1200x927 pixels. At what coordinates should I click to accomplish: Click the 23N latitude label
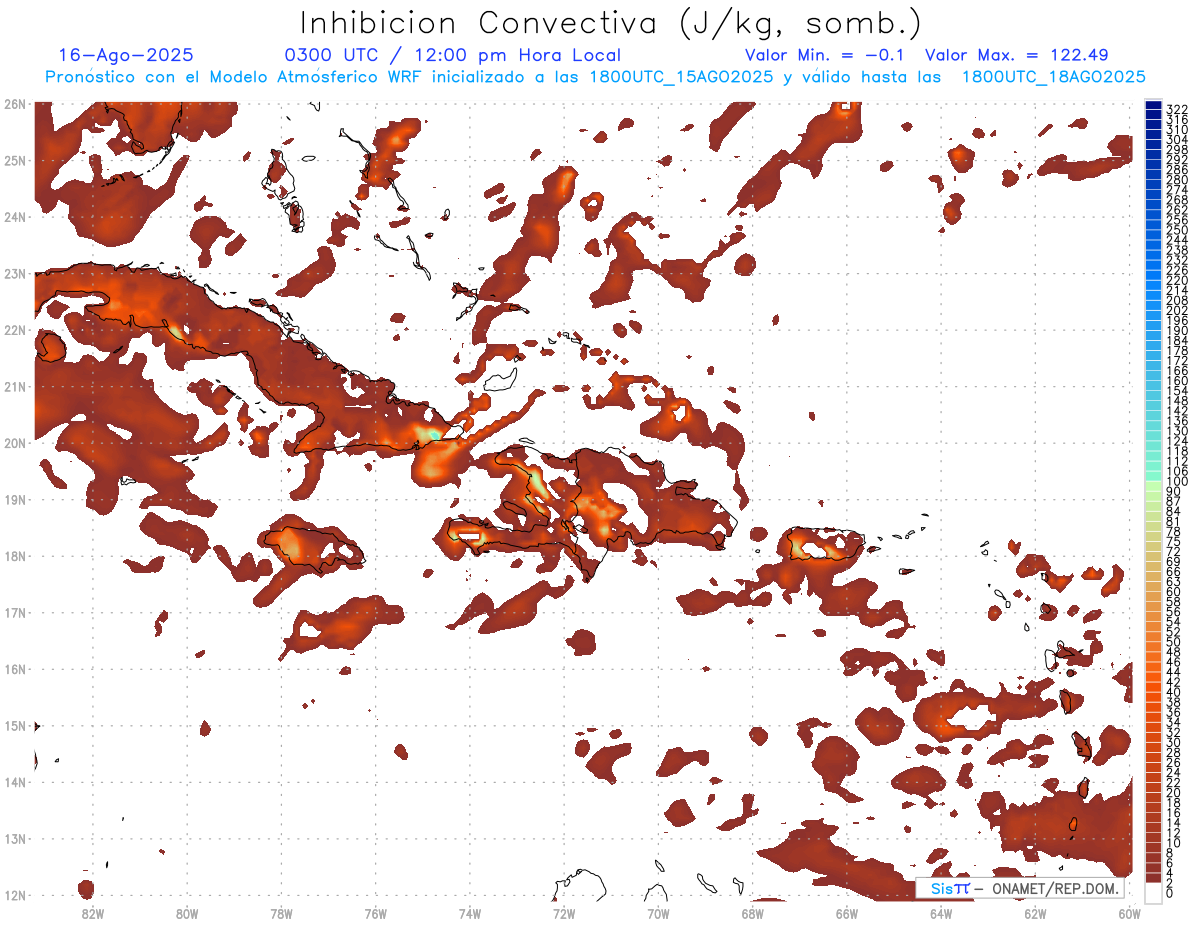coord(14,273)
